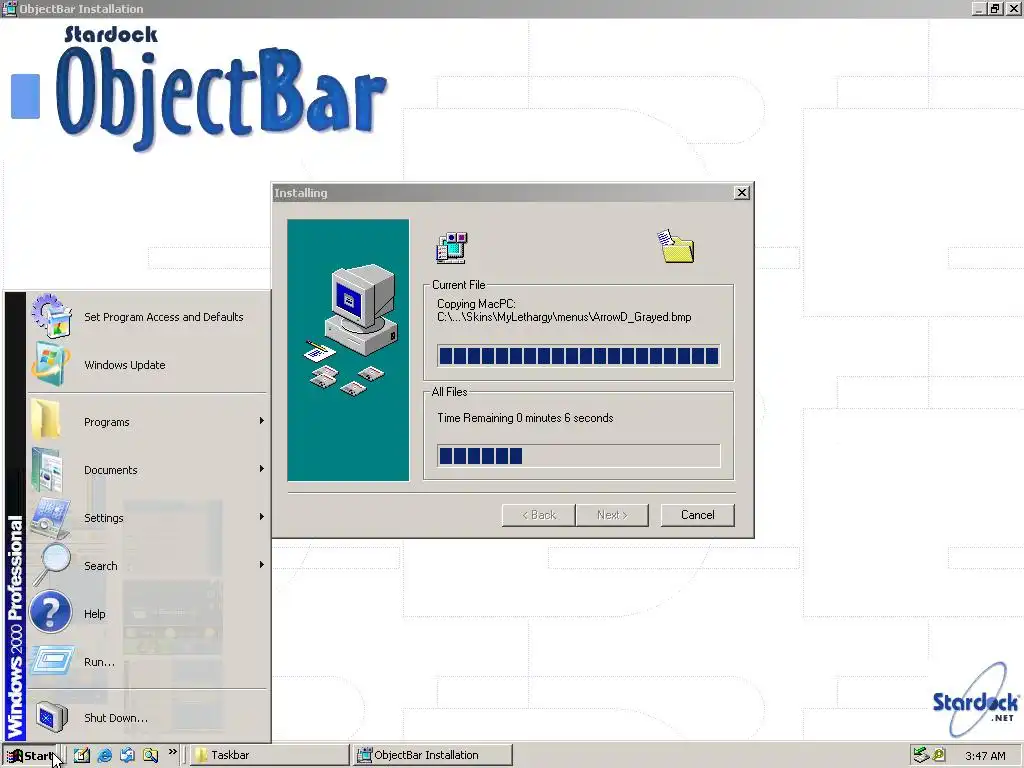Expand the Search submenu arrow
Image resolution: width=1024 pixels, height=768 pixels.
(261, 564)
